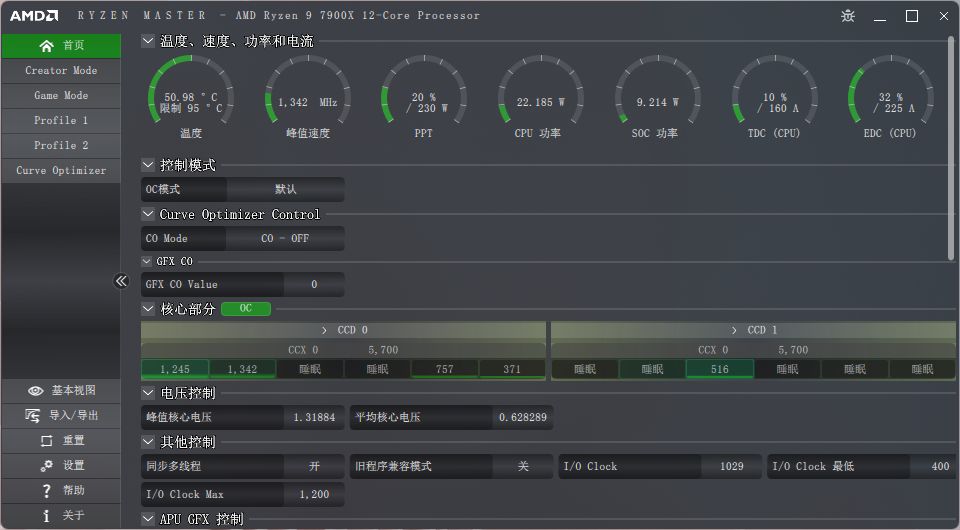This screenshot has width=960, height=530.
Task: Click the 平均核心电压 value 0.628289
Action: [x=523, y=417]
